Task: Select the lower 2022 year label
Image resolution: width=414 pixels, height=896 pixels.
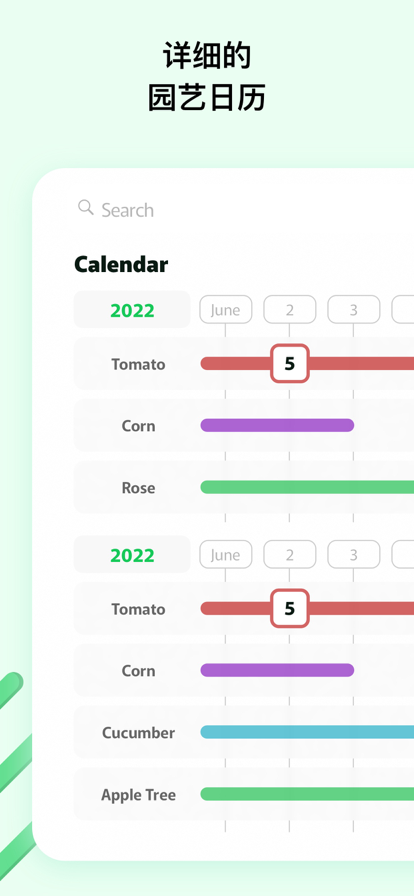Action: 132,555
